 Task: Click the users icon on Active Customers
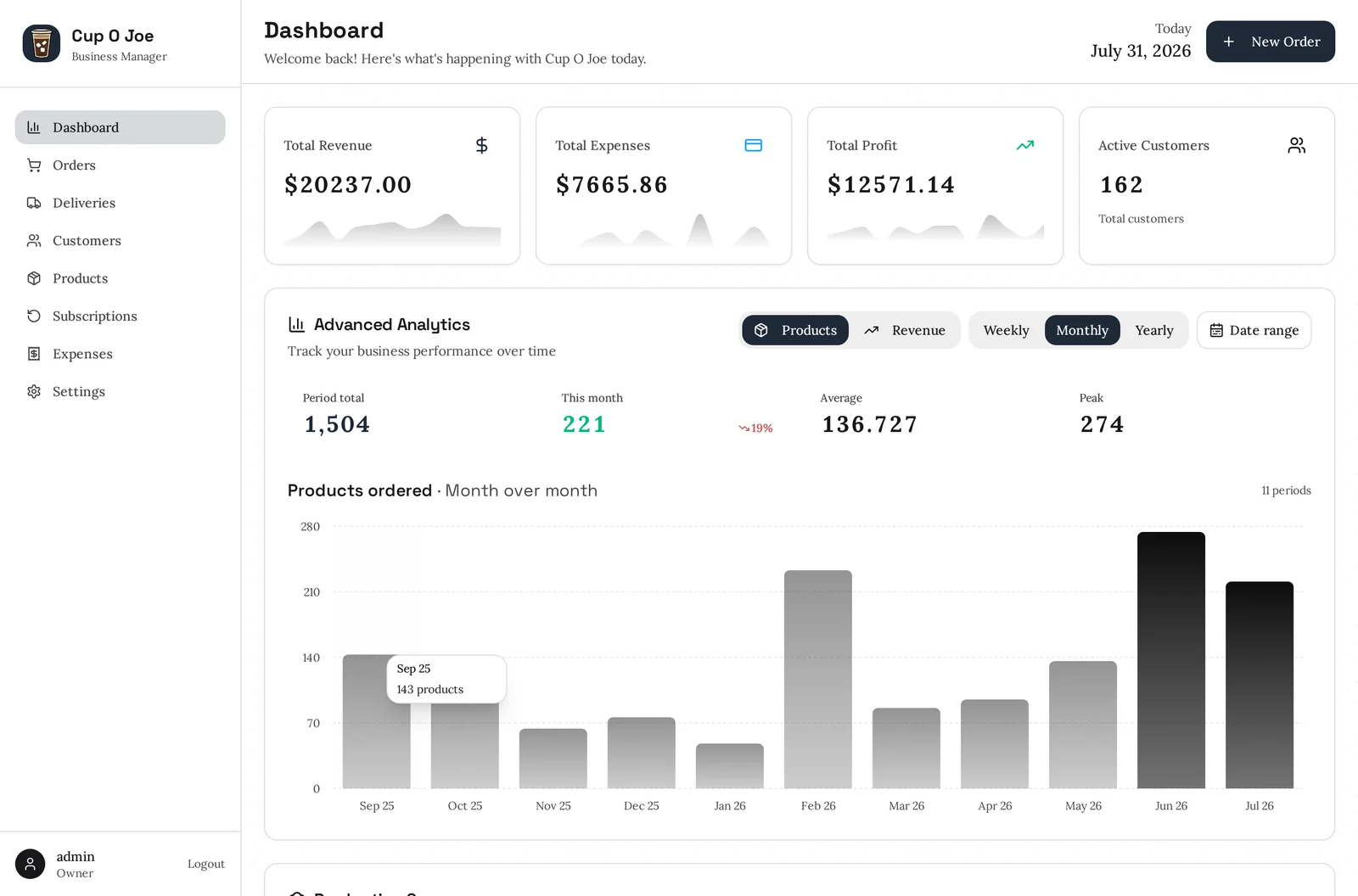click(x=1297, y=145)
